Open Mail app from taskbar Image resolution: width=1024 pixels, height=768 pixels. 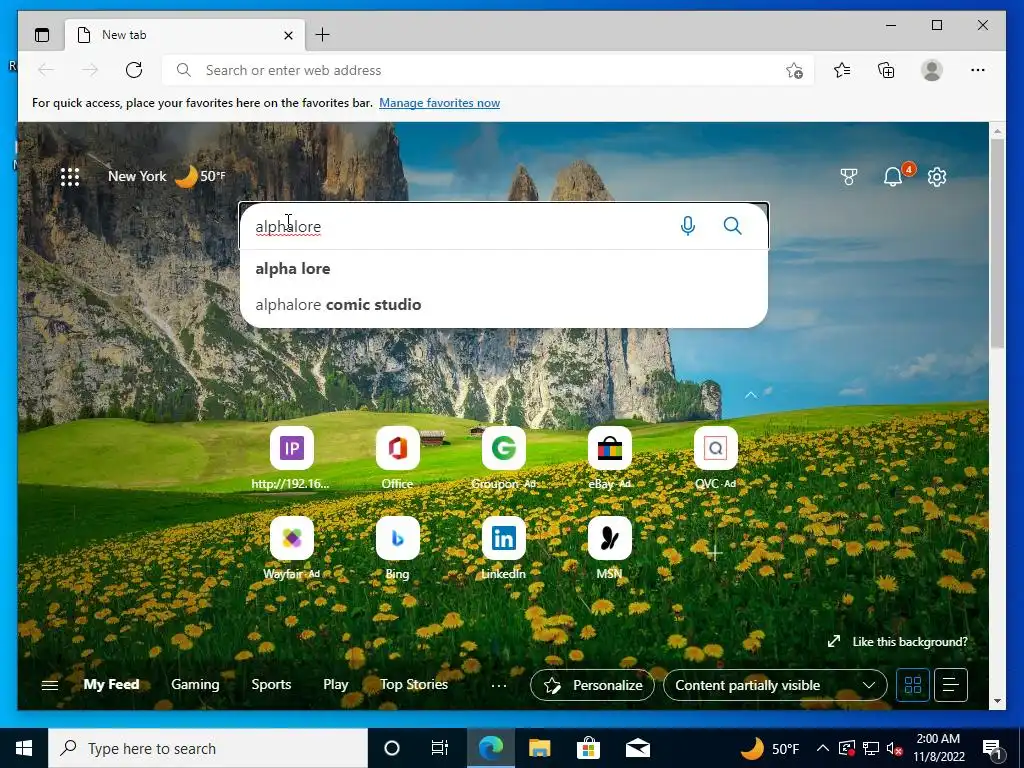(637, 748)
